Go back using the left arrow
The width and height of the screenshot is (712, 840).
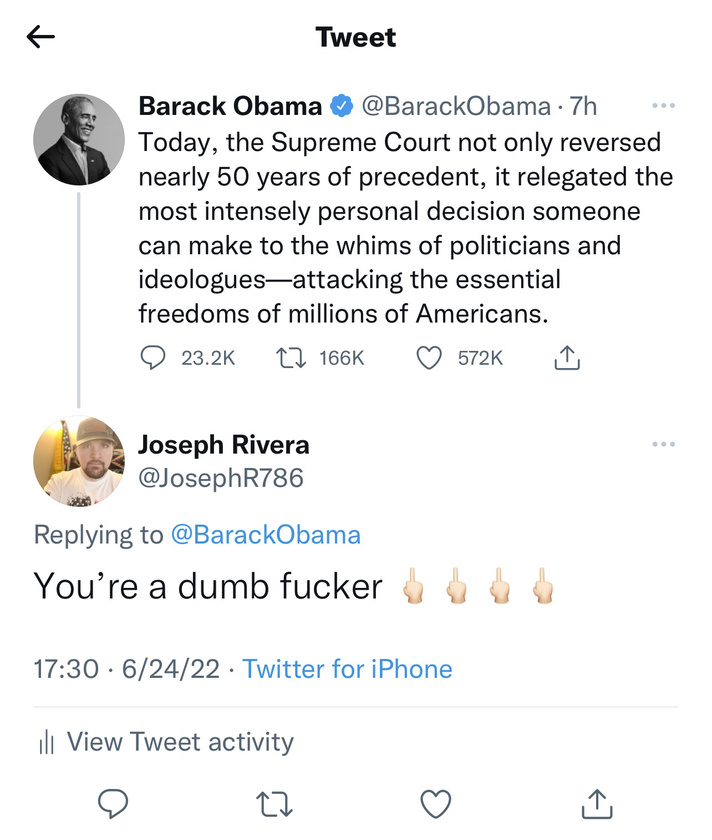coord(41,37)
